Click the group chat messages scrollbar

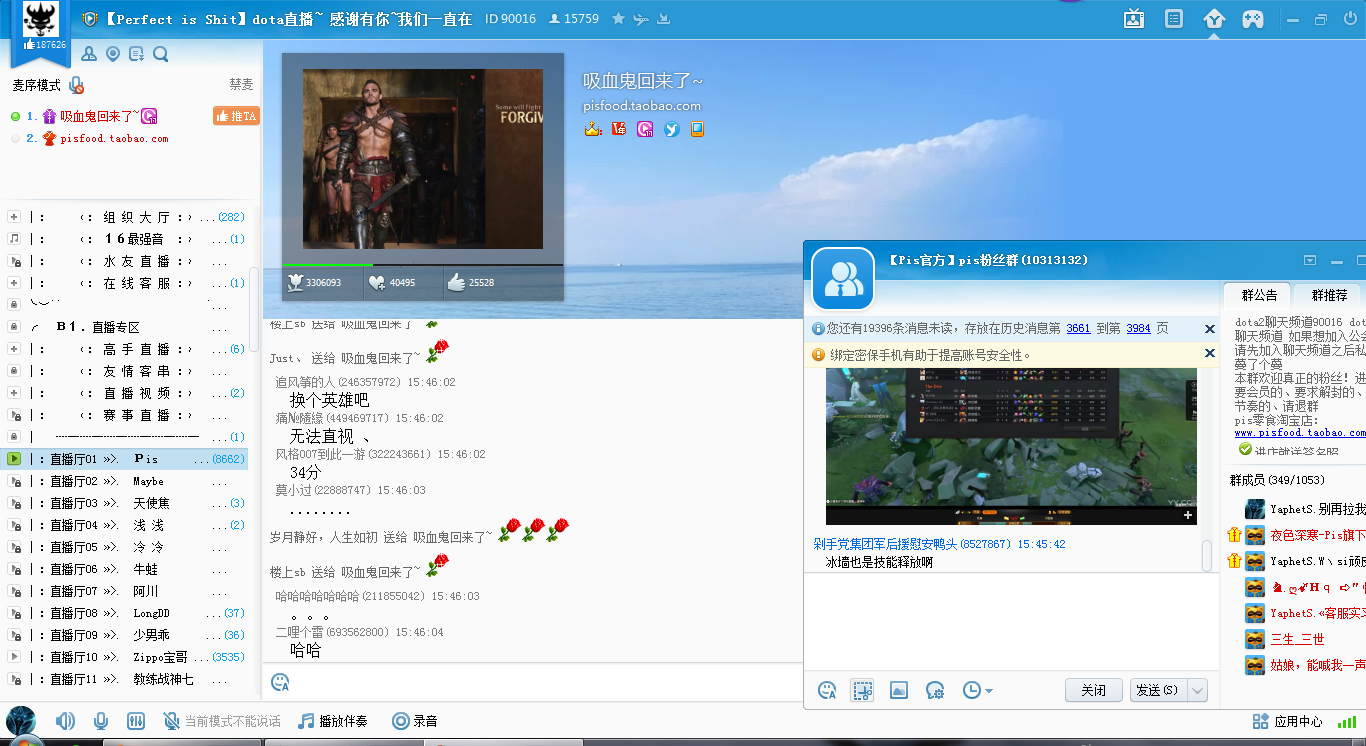pos(1207,555)
